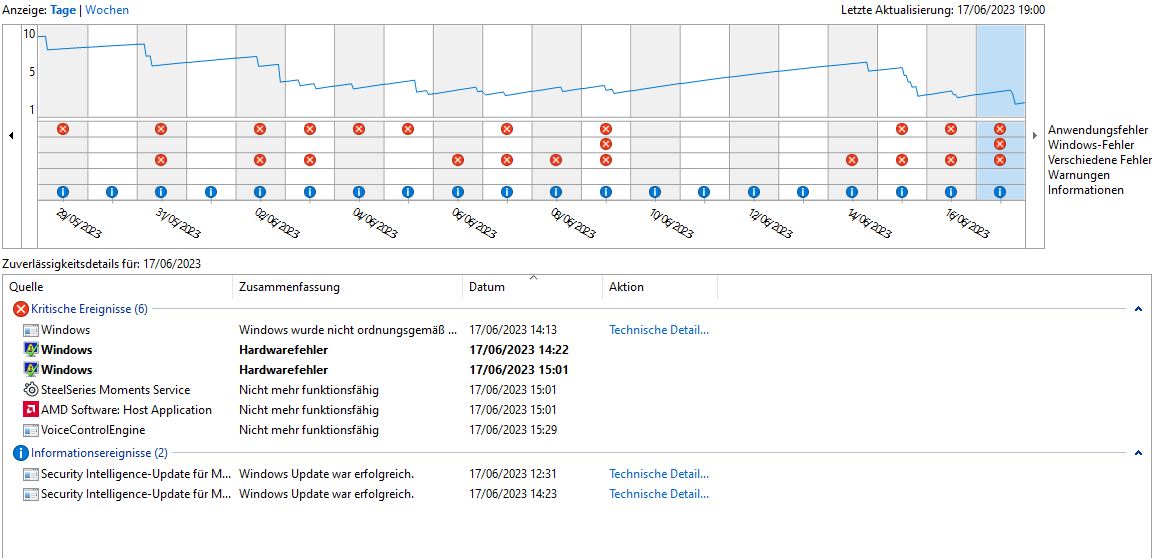Select the Anwendungsfehler error icon for 16/06/2023
Screen dimensions: 1152x558
951,129
